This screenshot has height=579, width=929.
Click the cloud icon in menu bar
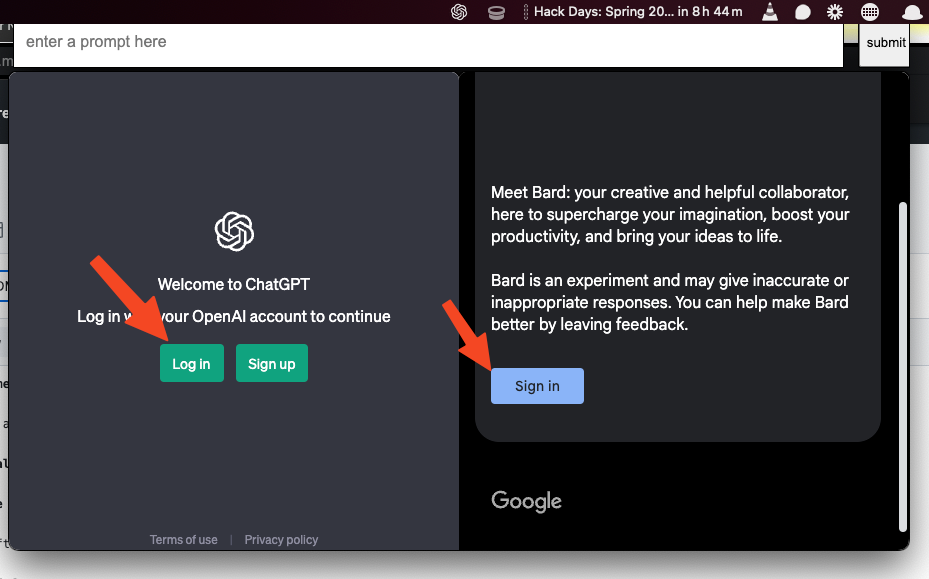point(912,12)
